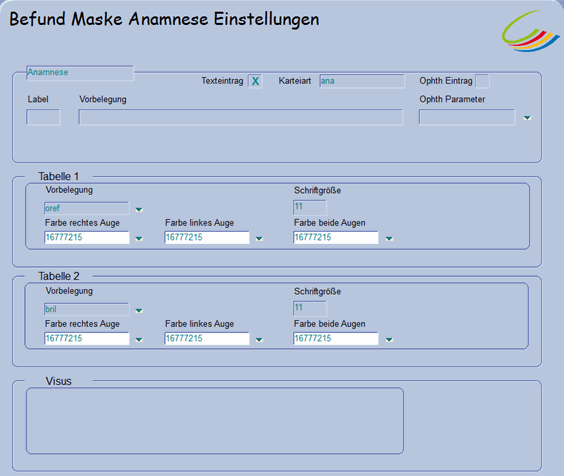Enable the Ophth Eintrag checkbox

tap(482, 81)
